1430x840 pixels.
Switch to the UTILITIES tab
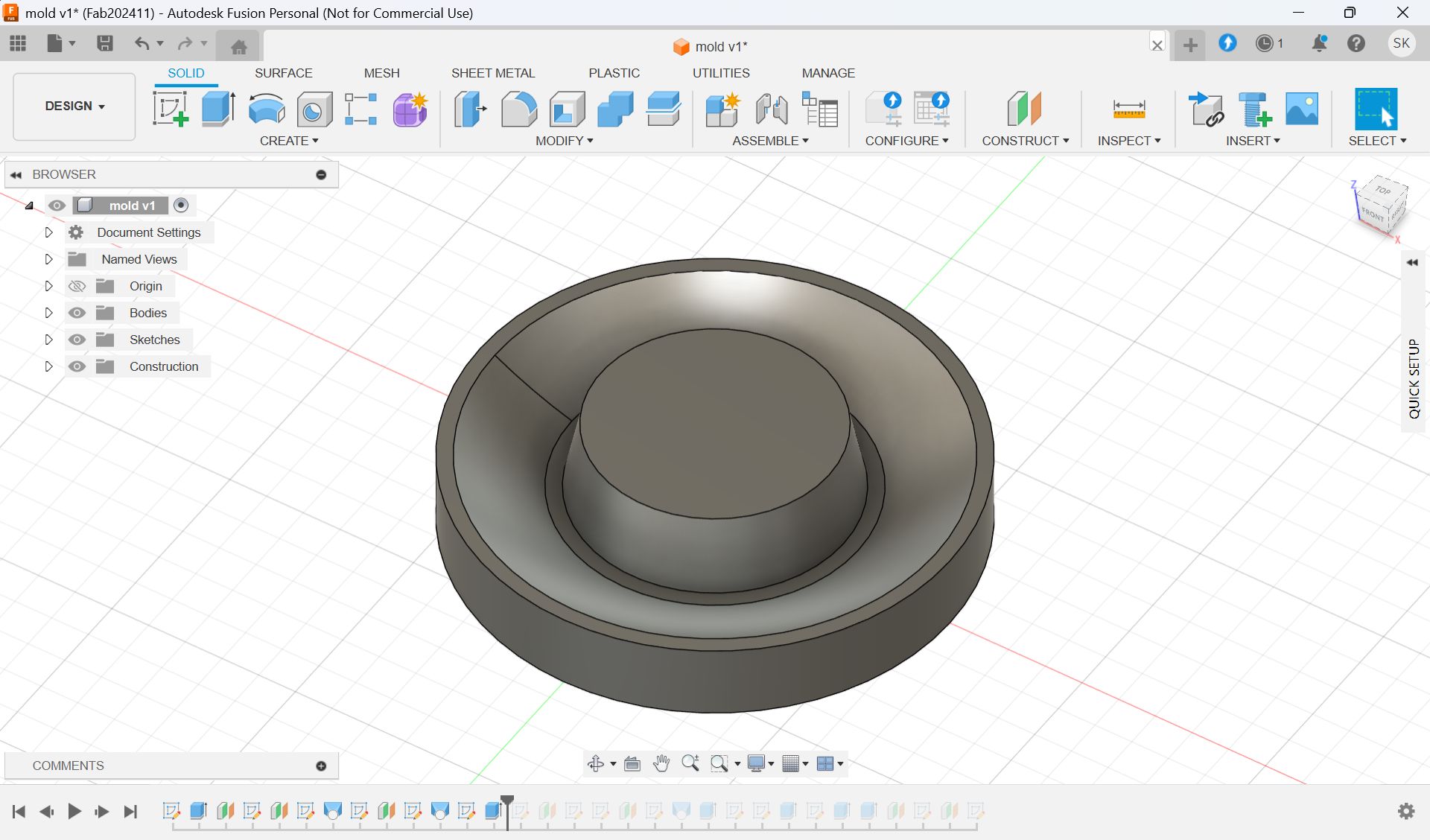point(721,73)
